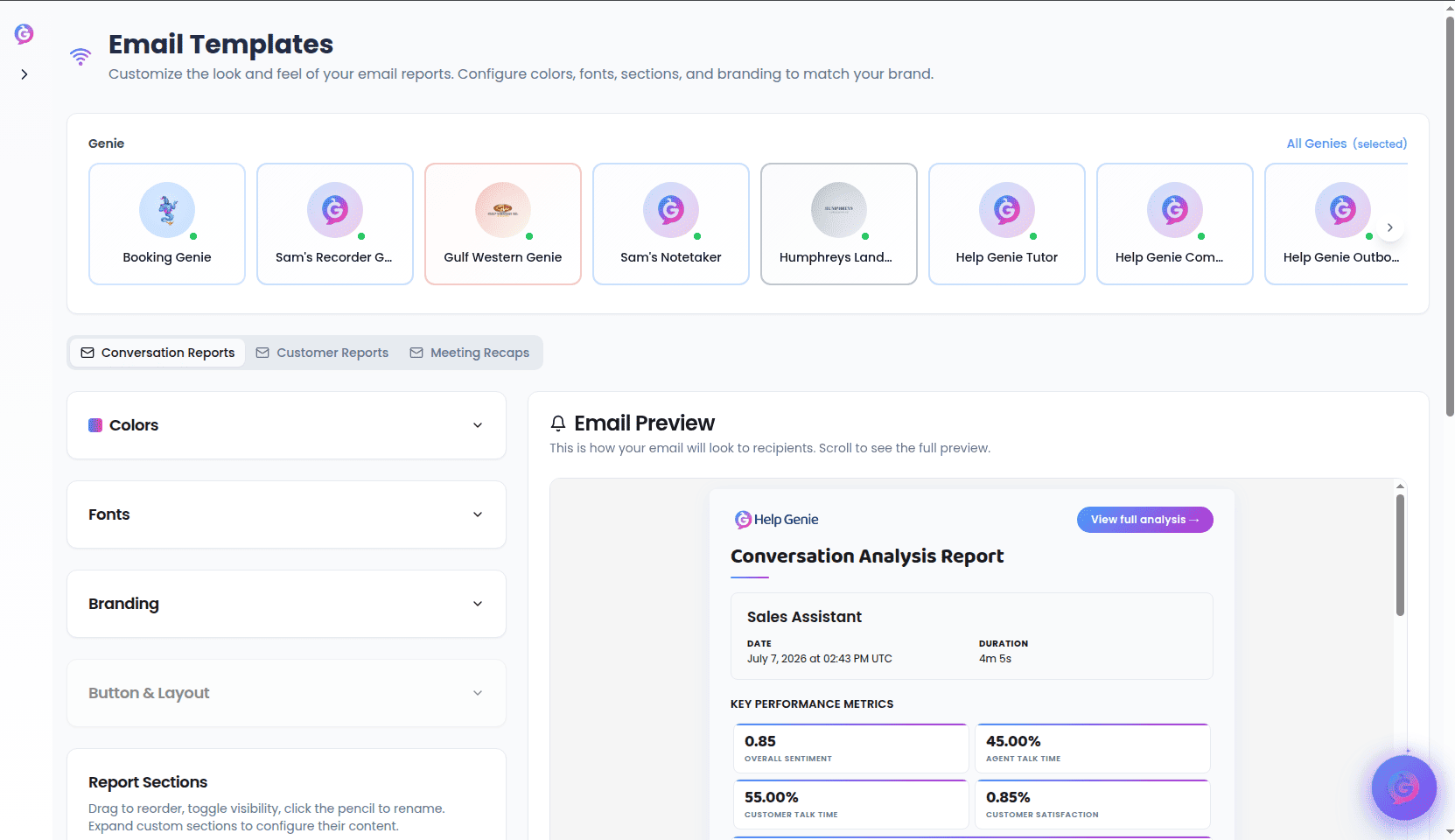The height and width of the screenshot is (840, 1455).
Task: Click the Colors gradient swatch icon
Action: tap(95, 425)
